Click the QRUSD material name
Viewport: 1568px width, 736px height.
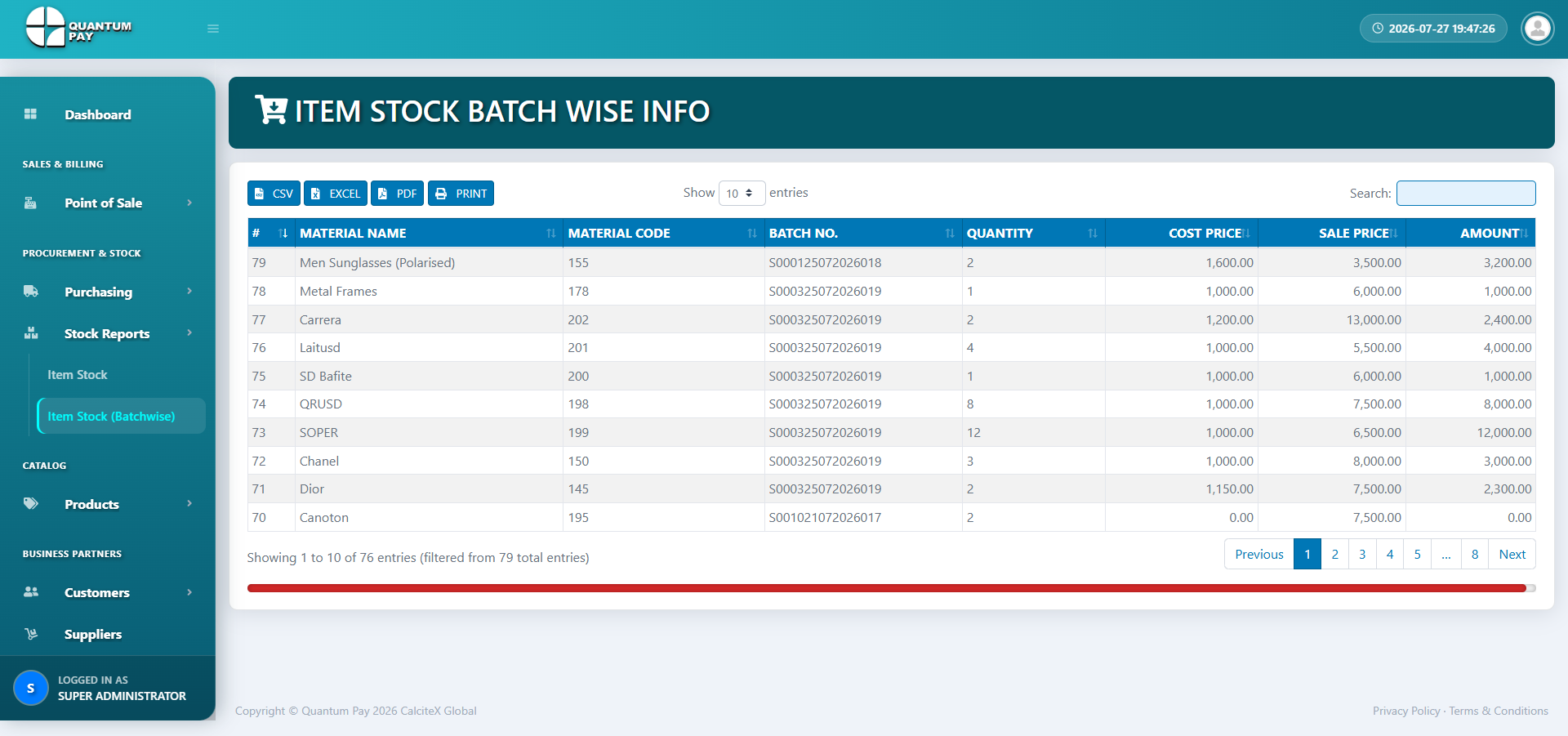(321, 404)
